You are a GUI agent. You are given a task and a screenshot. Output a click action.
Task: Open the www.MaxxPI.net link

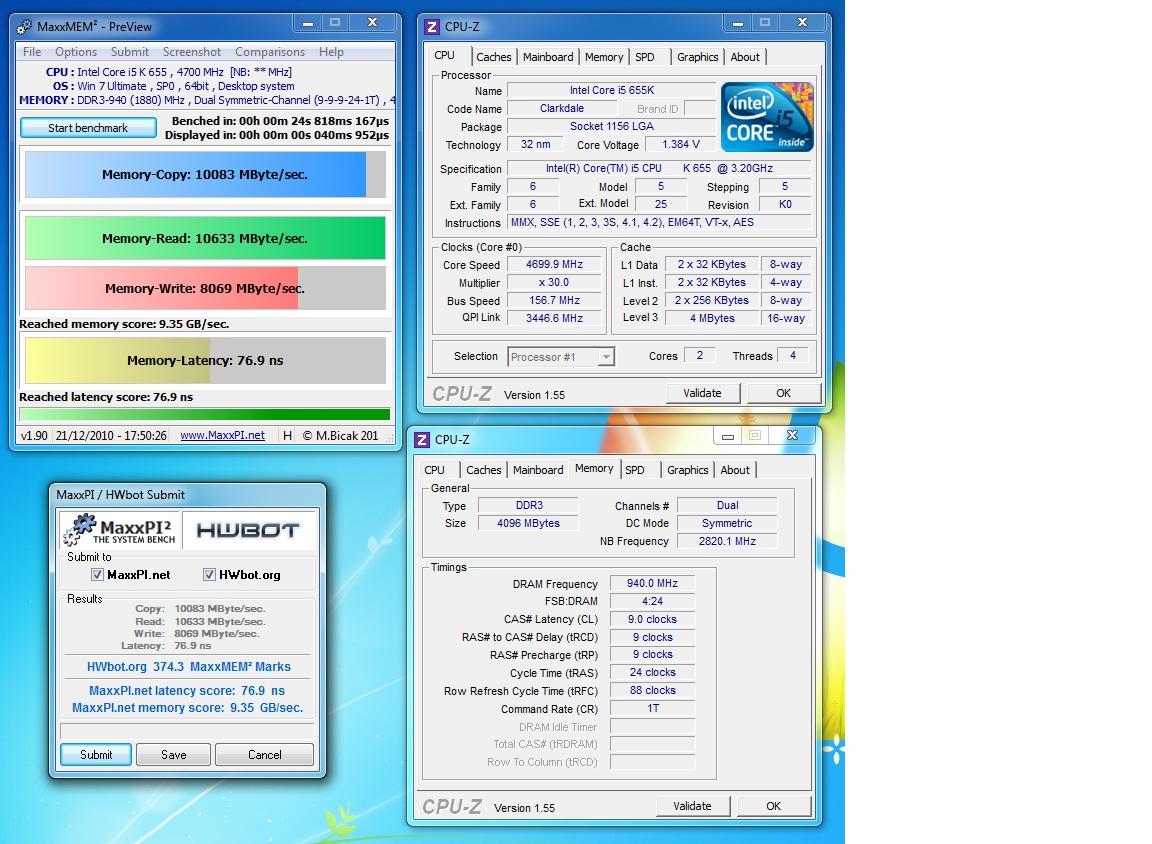click(x=223, y=435)
